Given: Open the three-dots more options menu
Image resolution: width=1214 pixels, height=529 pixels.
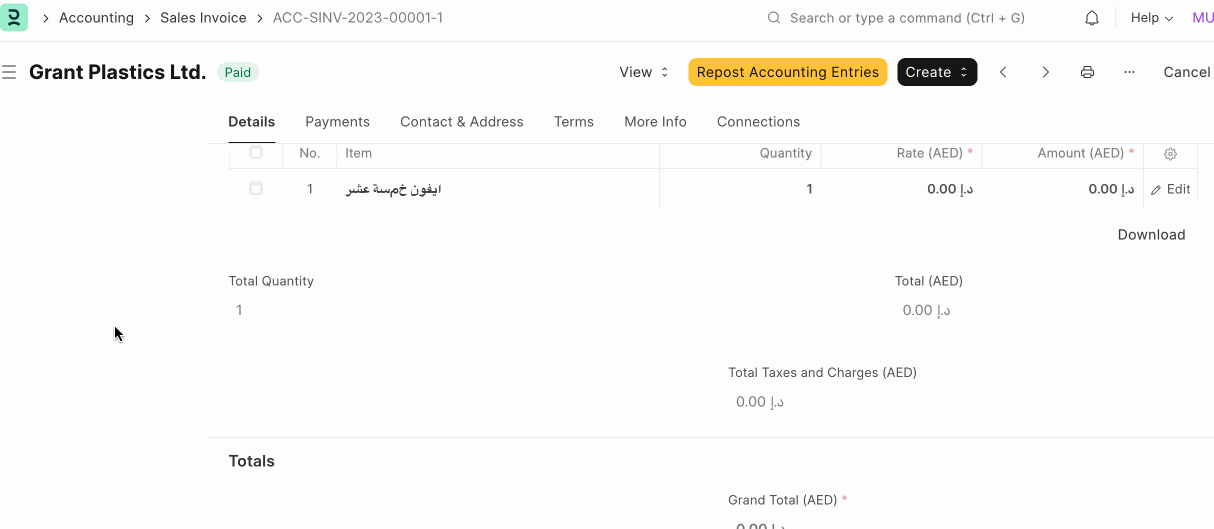Looking at the screenshot, I should [x=1129, y=72].
